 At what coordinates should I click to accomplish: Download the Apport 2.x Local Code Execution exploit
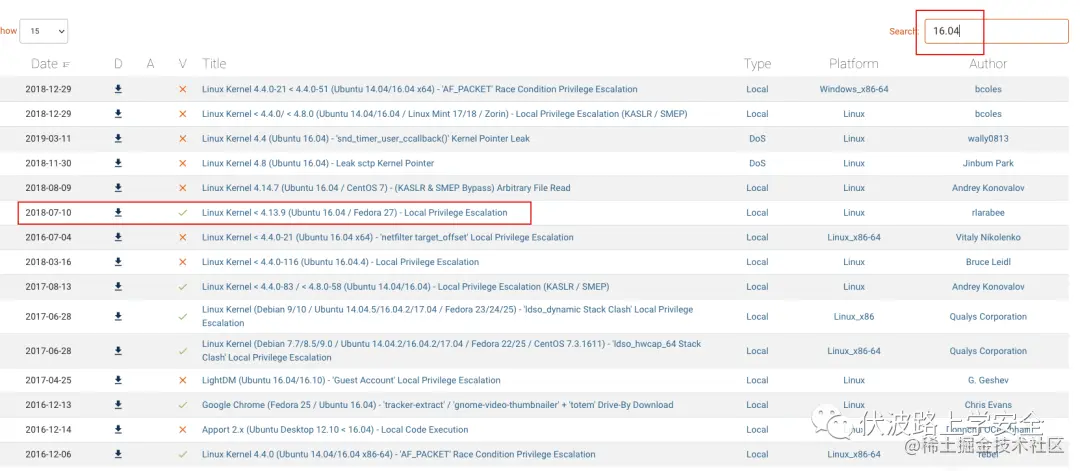(x=118, y=429)
